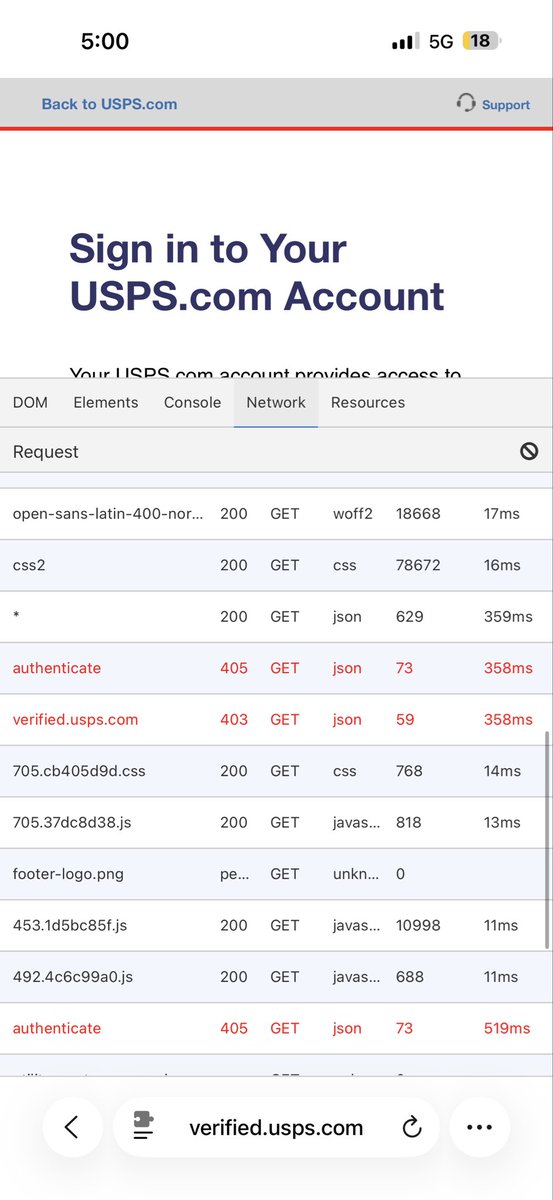Open the Resources tab
This screenshot has height=1200, width=553.
tap(368, 402)
